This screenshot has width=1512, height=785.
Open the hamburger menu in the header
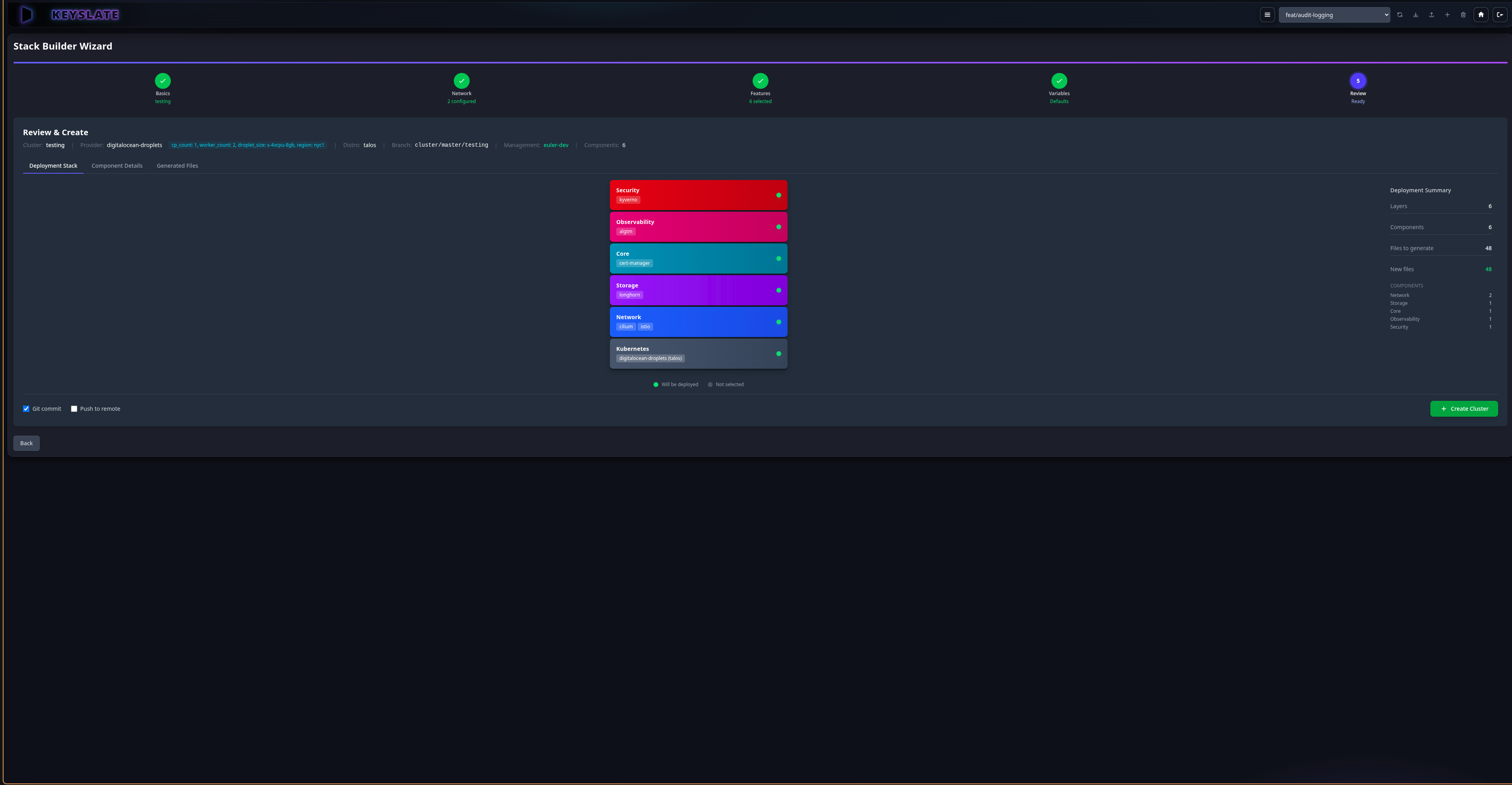point(1267,15)
